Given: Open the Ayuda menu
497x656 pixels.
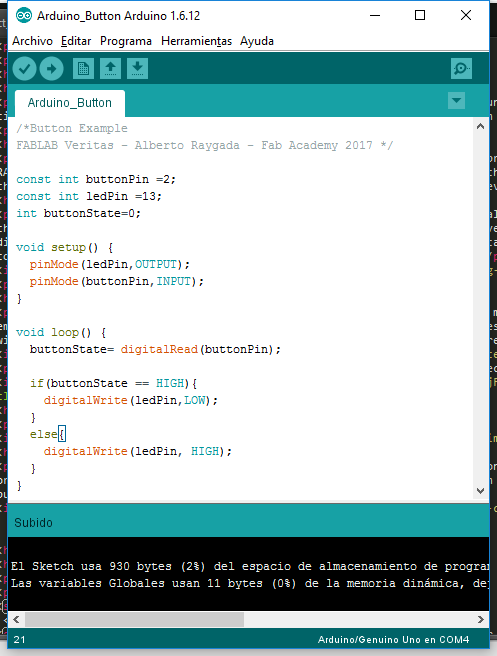Looking at the screenshot, I should 257,41.
